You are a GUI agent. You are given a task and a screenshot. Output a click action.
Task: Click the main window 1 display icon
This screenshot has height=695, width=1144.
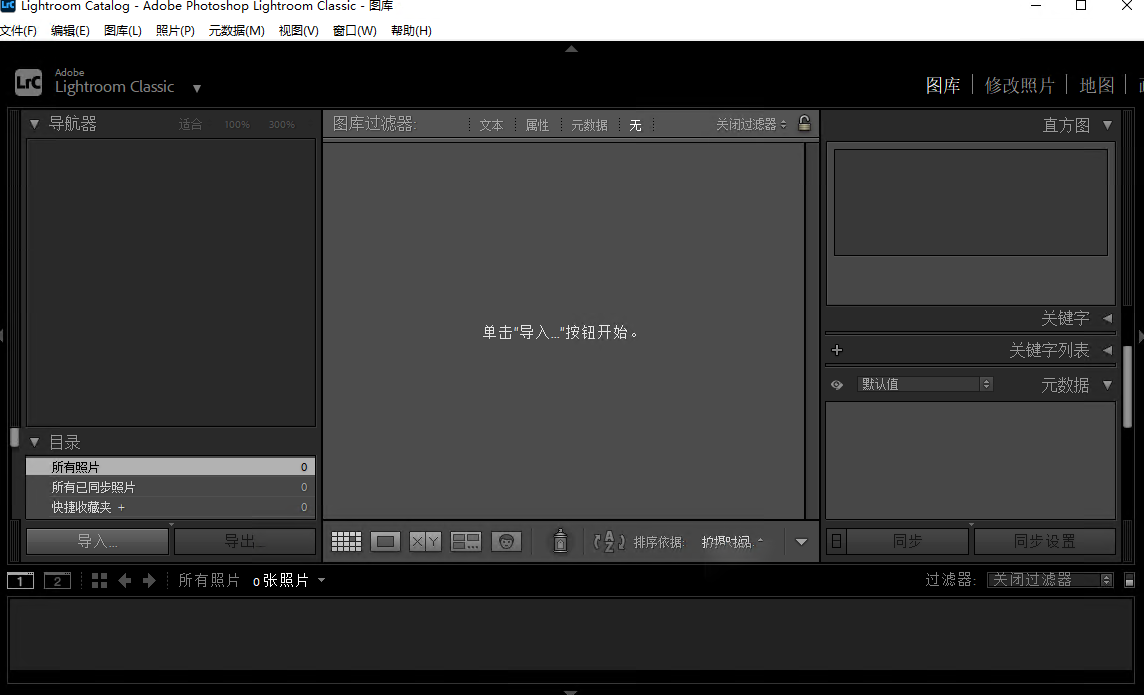click(20, 581)
